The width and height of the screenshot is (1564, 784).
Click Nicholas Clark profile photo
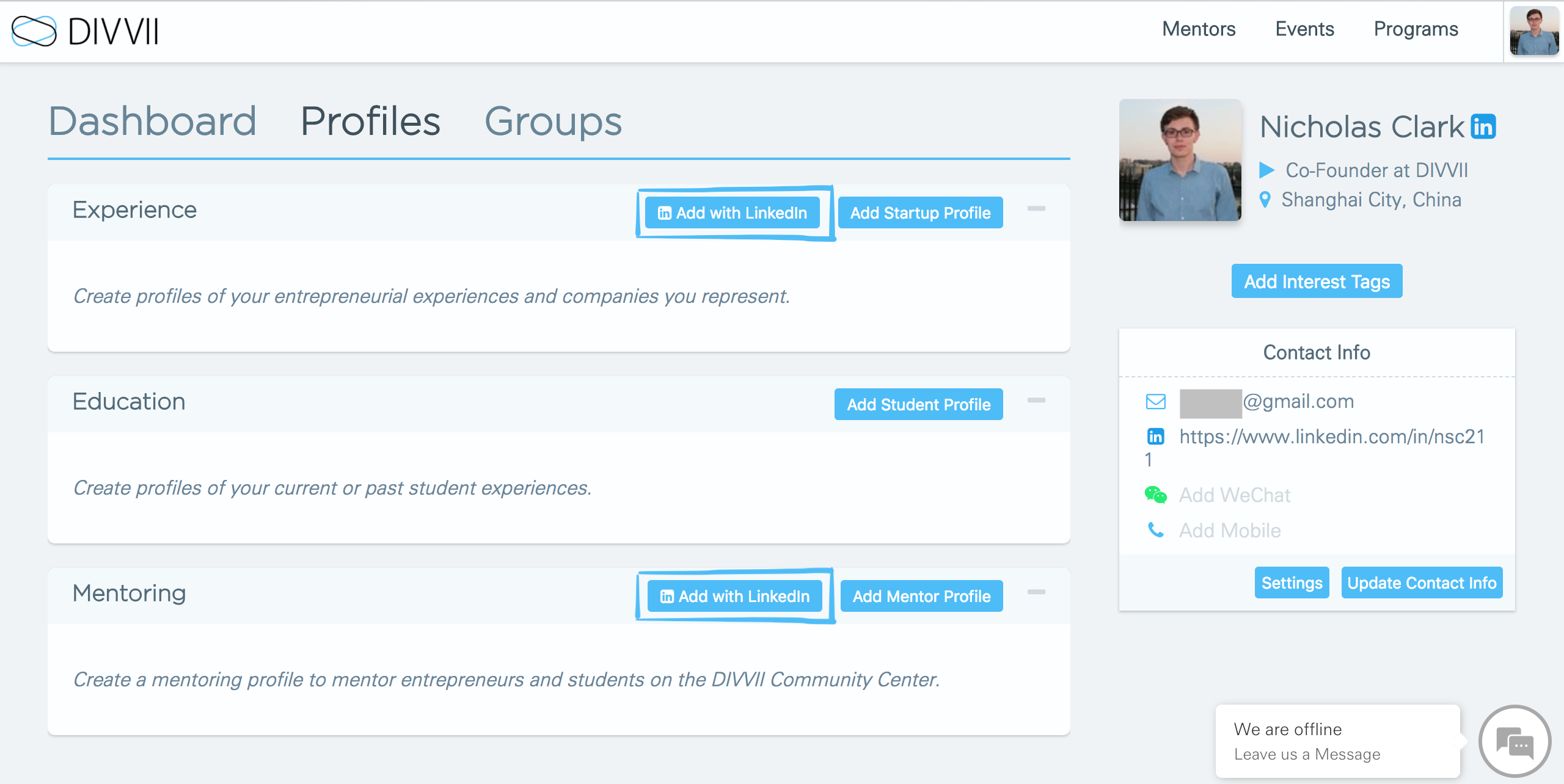[x=1180, y=160]
